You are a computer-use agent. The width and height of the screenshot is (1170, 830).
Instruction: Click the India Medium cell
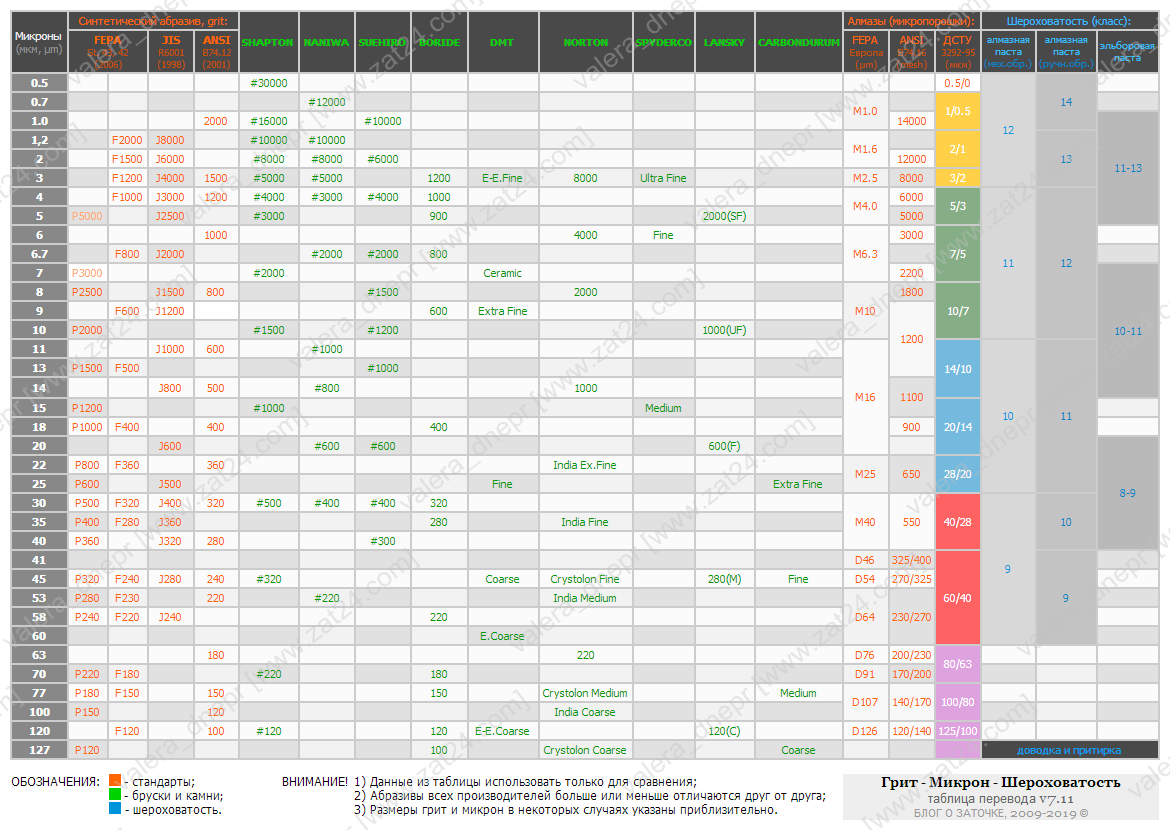pyautogui.click(x=585, y=598)
